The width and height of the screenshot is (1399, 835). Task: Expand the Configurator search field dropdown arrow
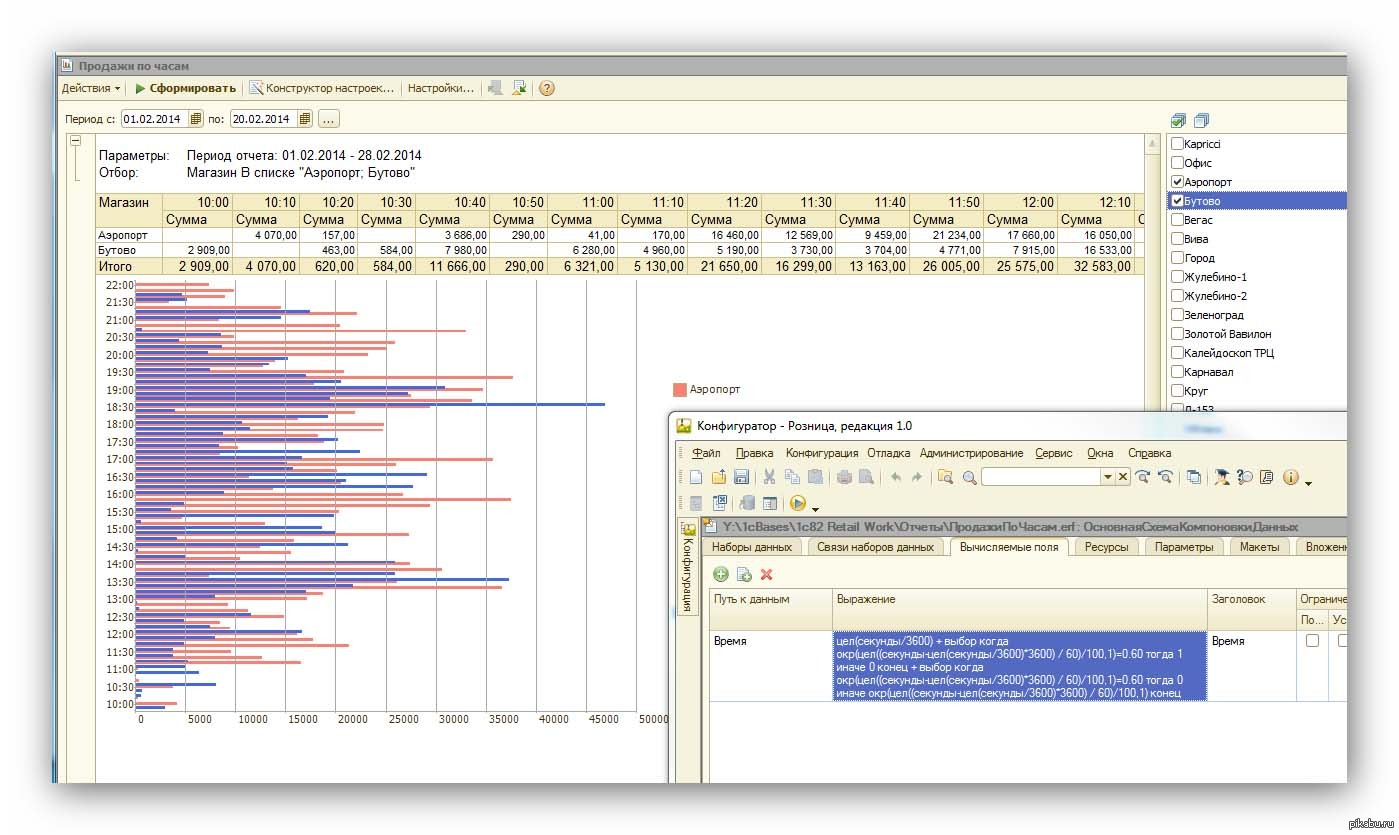point(1107,478)
